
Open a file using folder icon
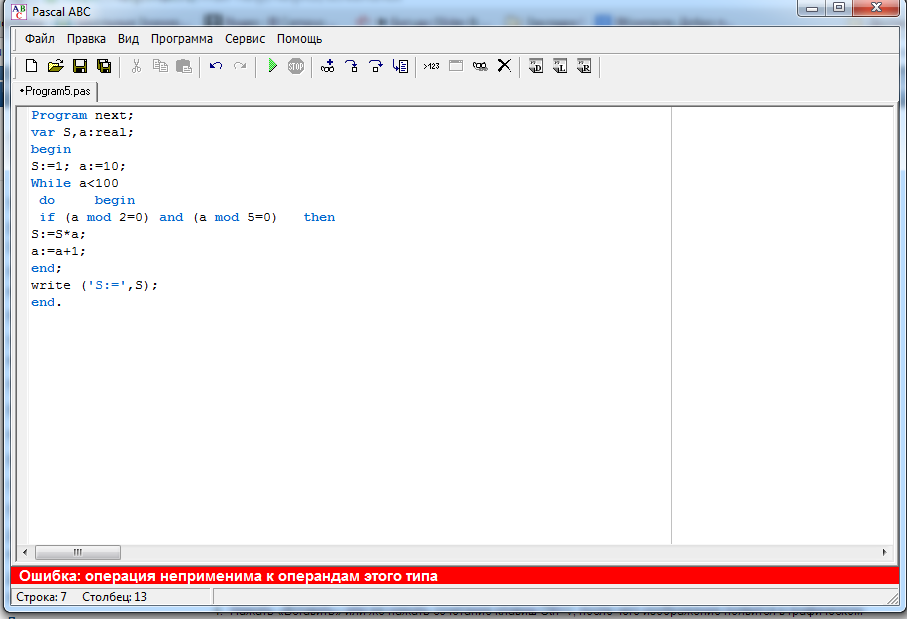[56, 66]
